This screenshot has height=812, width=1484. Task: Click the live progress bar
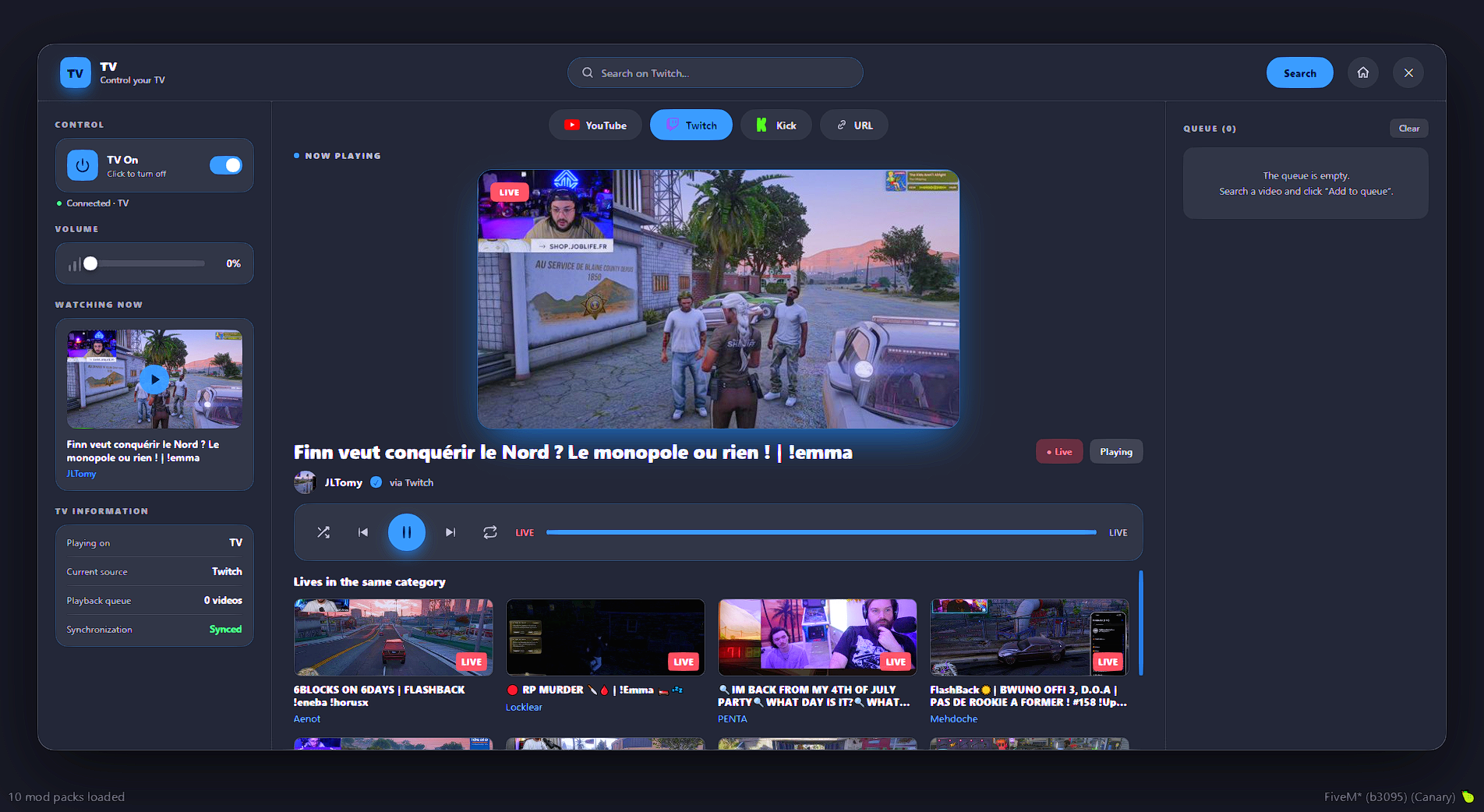pos(821,532)
